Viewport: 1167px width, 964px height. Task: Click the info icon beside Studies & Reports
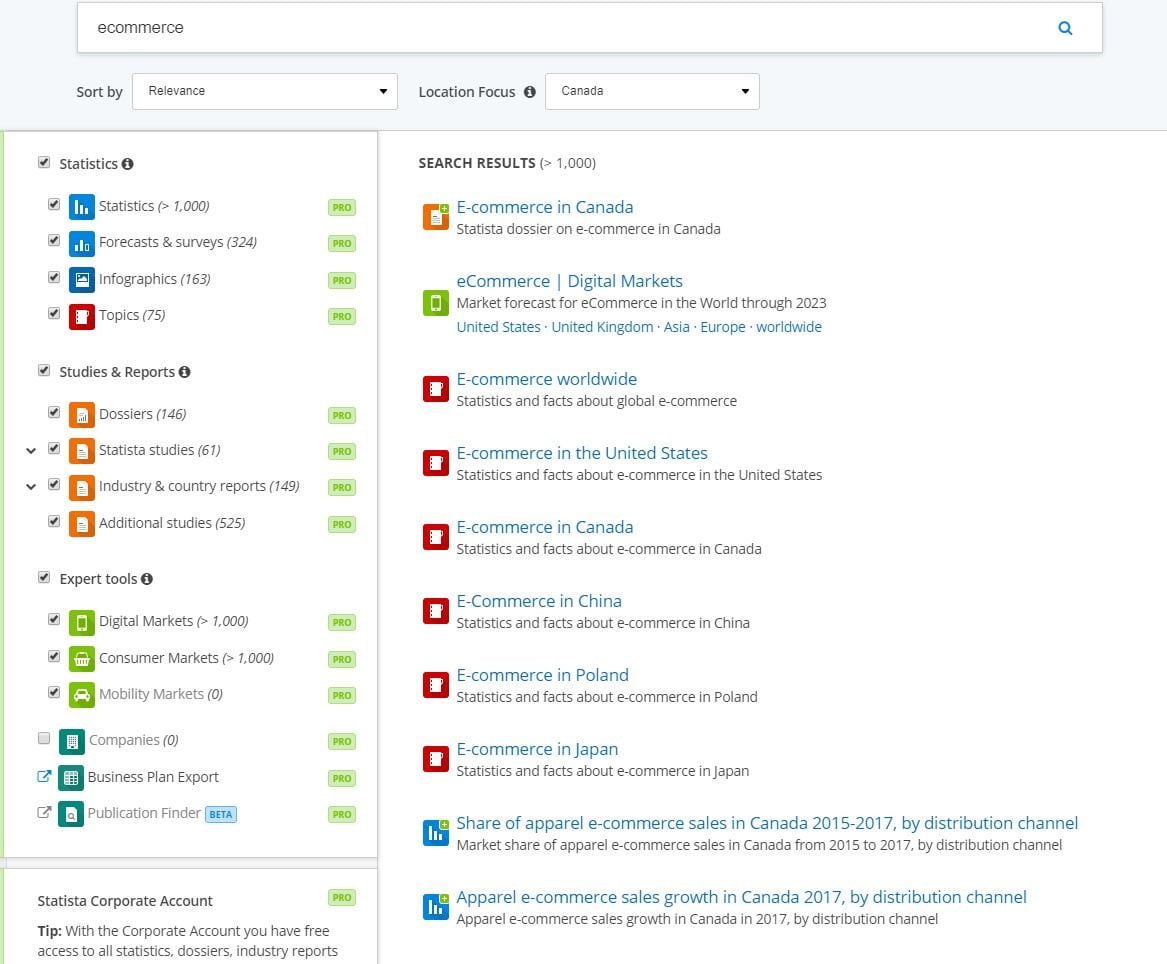(x=185, y=371)
